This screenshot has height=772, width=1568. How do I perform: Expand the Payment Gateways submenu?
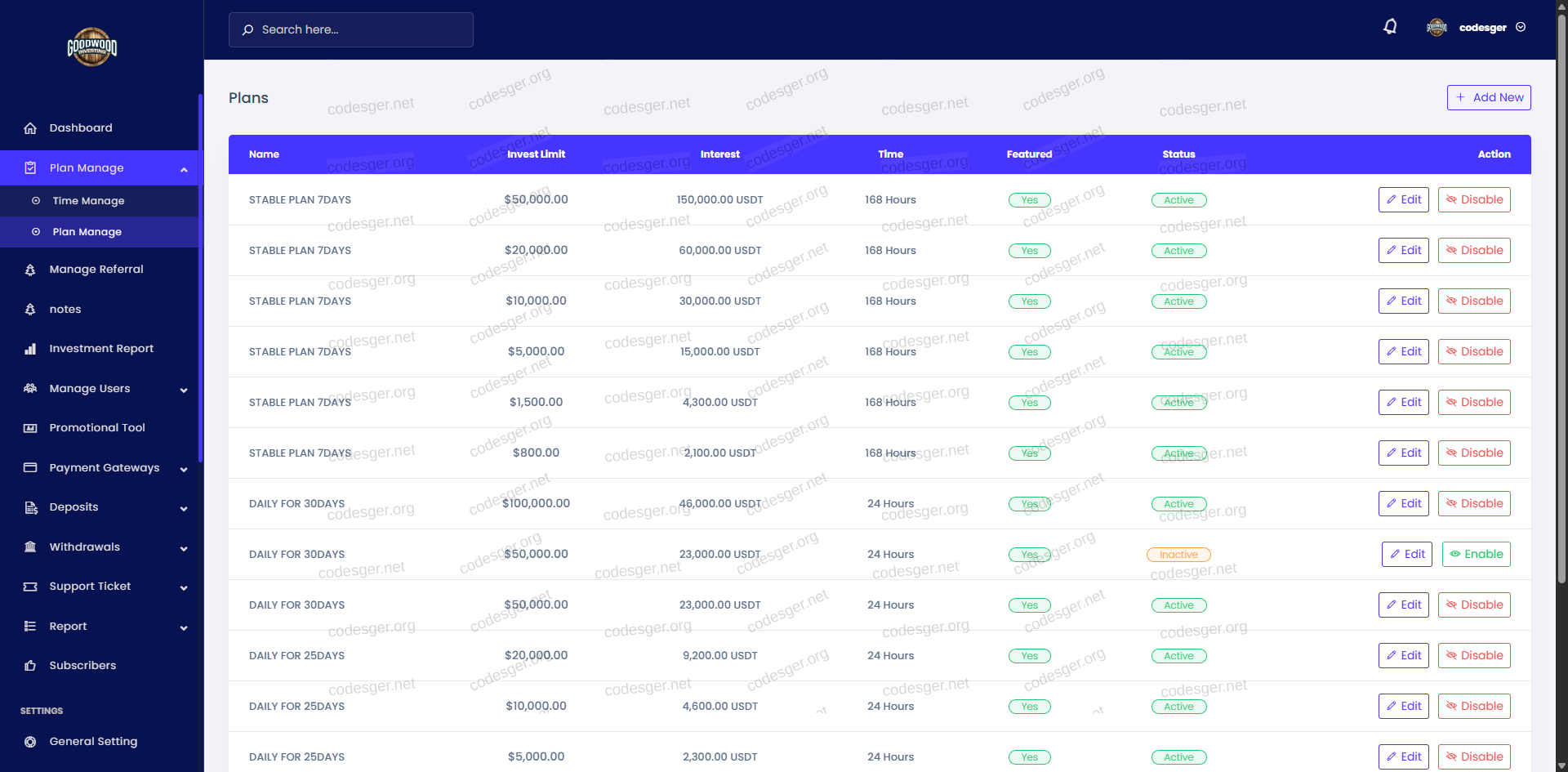coord(184,469)
